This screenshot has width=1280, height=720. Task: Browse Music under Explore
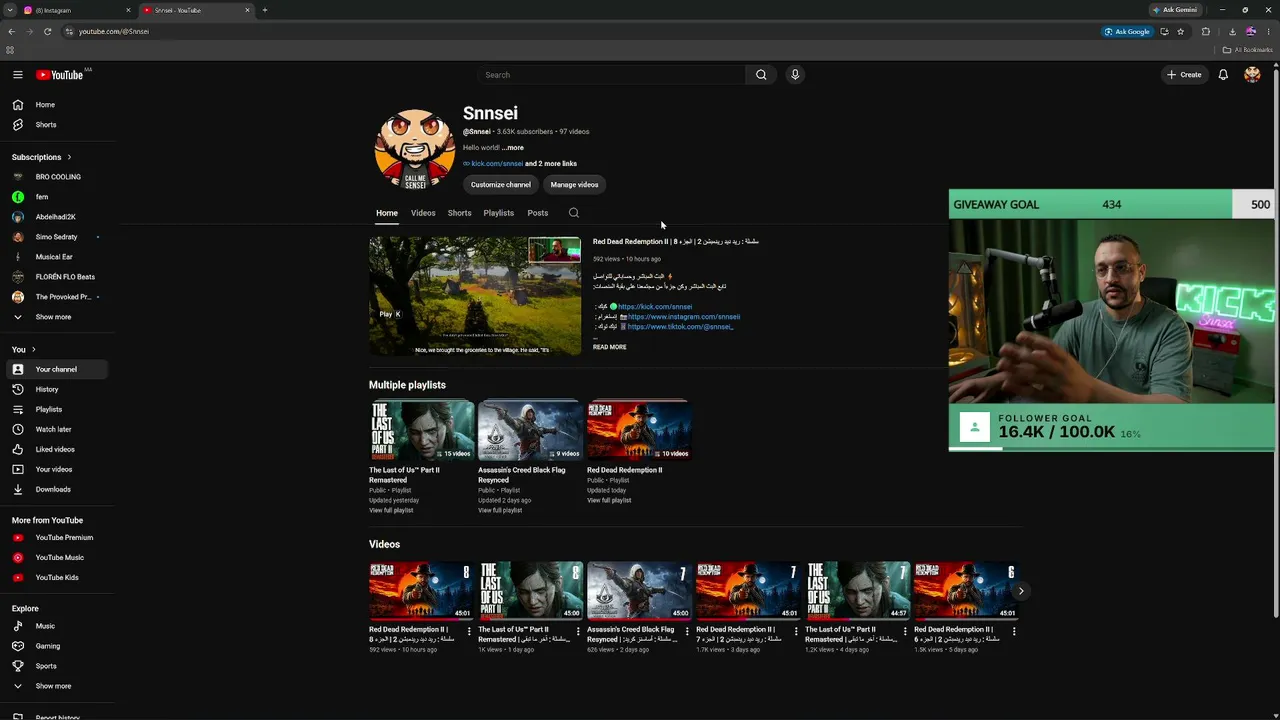coord(56,626)
